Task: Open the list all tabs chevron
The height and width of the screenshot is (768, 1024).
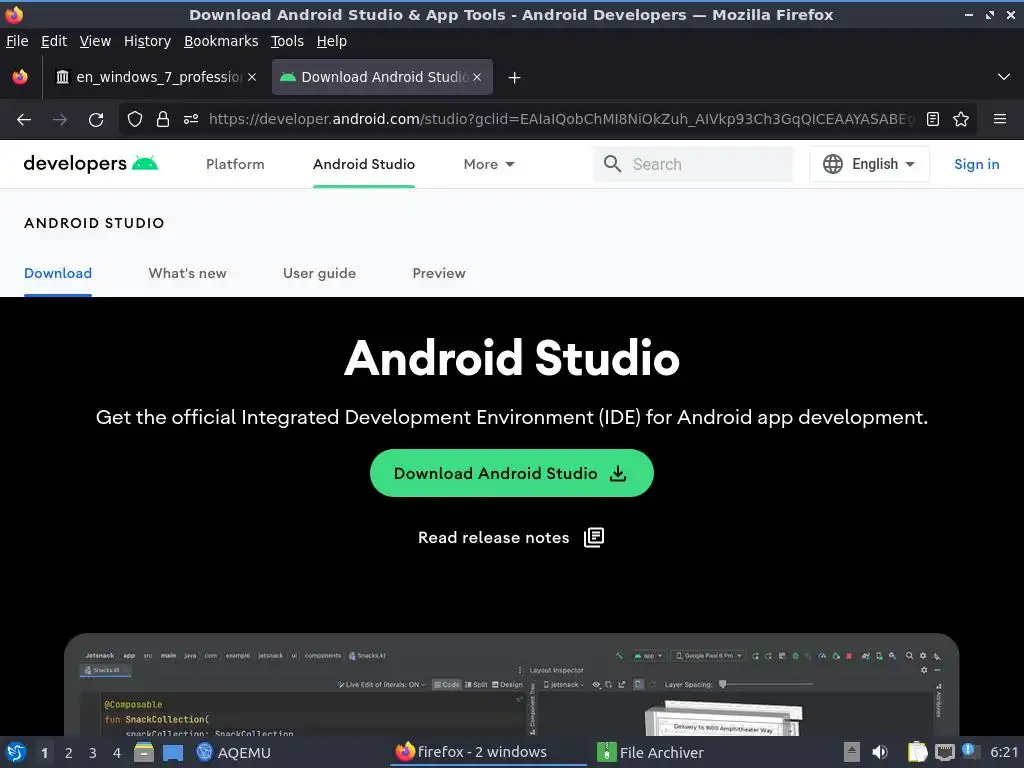Action: tap(1004, 77)
